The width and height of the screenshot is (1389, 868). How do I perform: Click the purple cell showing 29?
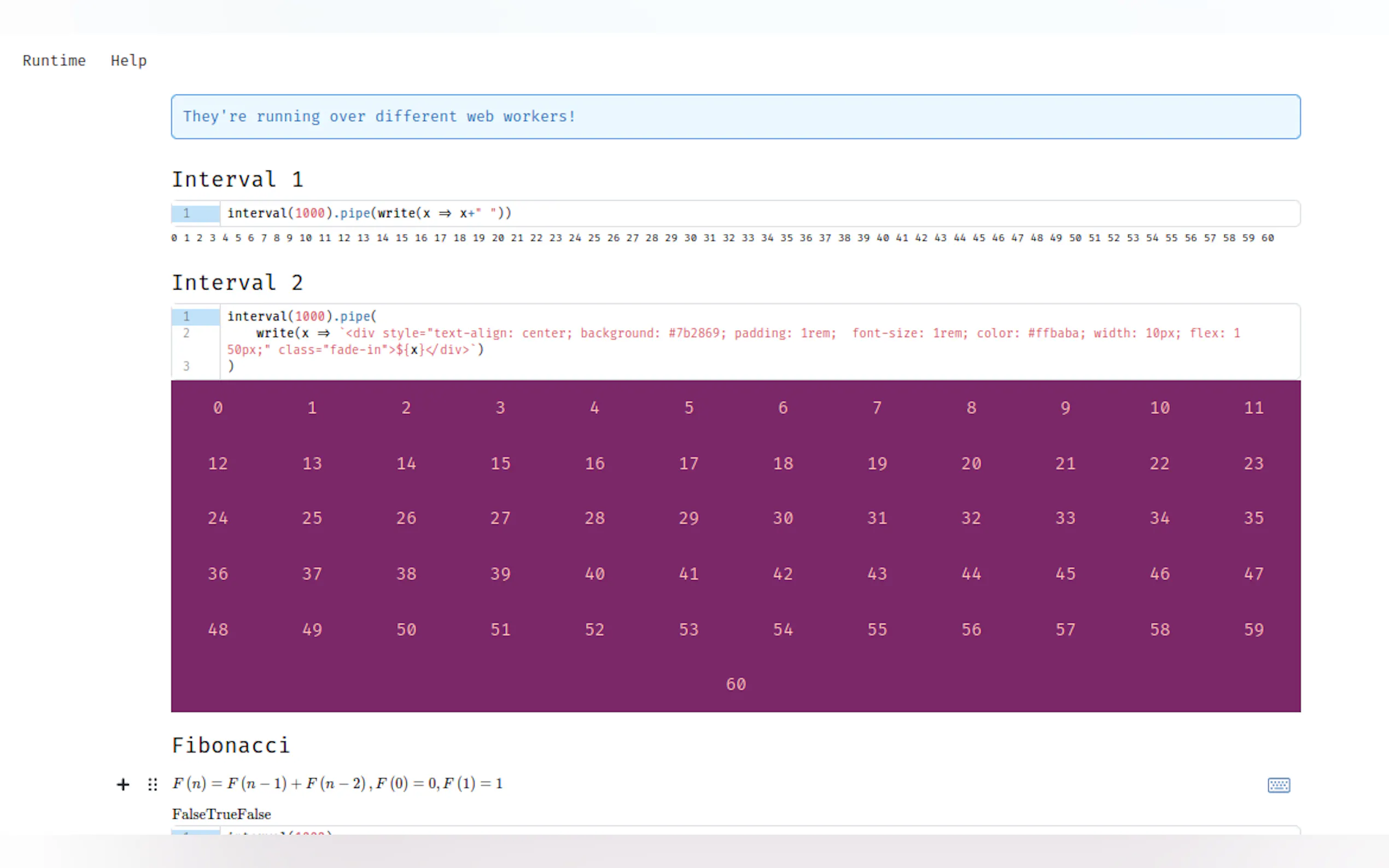pyautogui.click(x=689, y=518)
